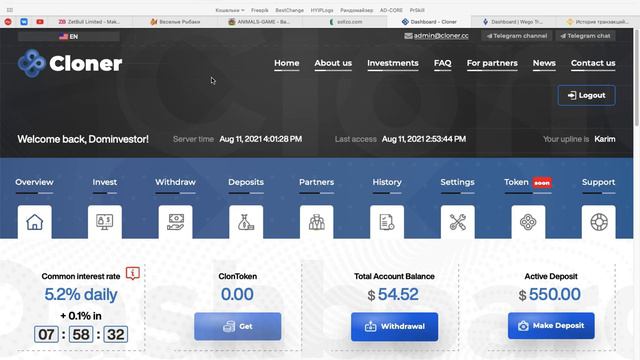Open the HYIPLogs bookmark

click(x=322, y=10)
